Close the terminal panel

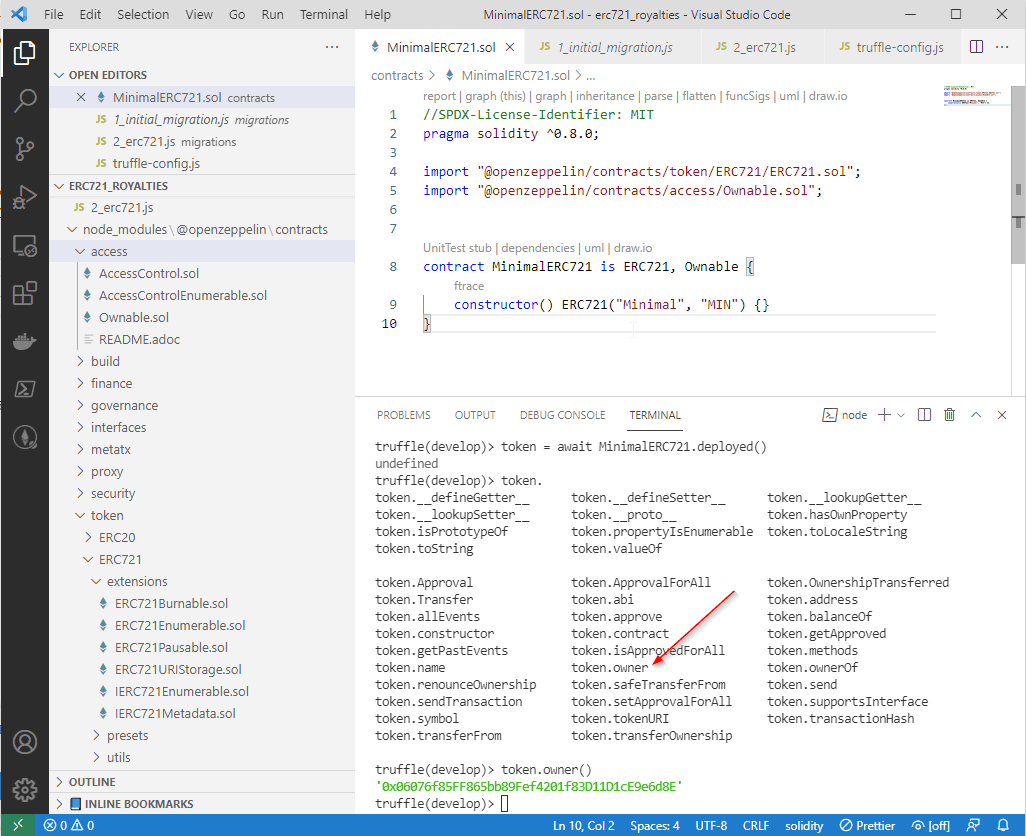click(1001, 415)
